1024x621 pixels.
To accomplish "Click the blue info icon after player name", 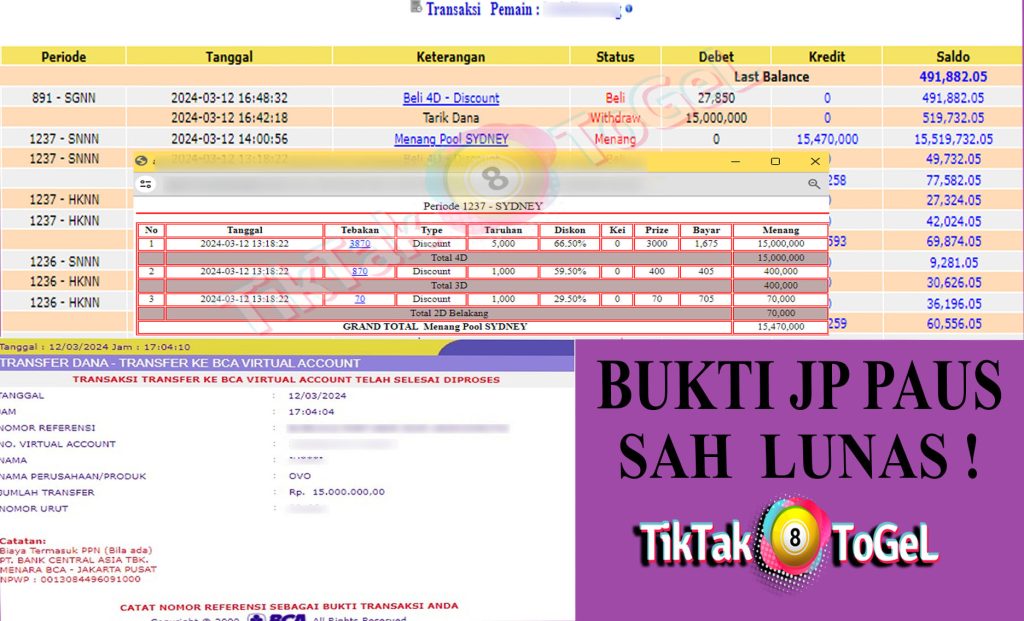I will pos(629,9).
